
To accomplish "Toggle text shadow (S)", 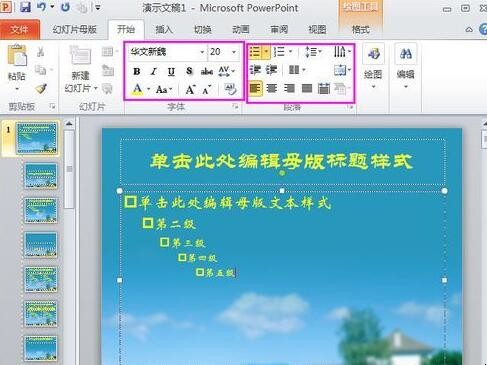I will click(189, 71).
